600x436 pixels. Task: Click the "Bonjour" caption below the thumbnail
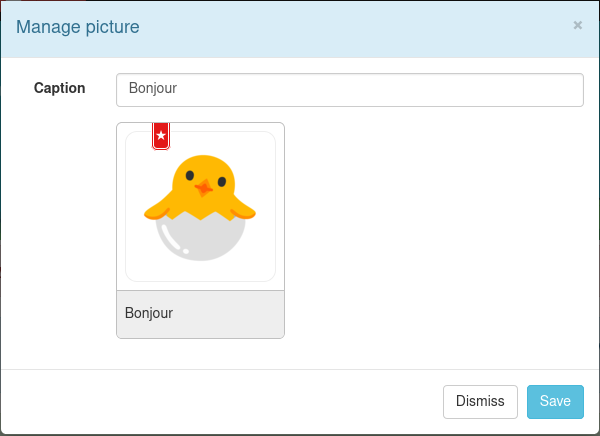tap(149, 313)
